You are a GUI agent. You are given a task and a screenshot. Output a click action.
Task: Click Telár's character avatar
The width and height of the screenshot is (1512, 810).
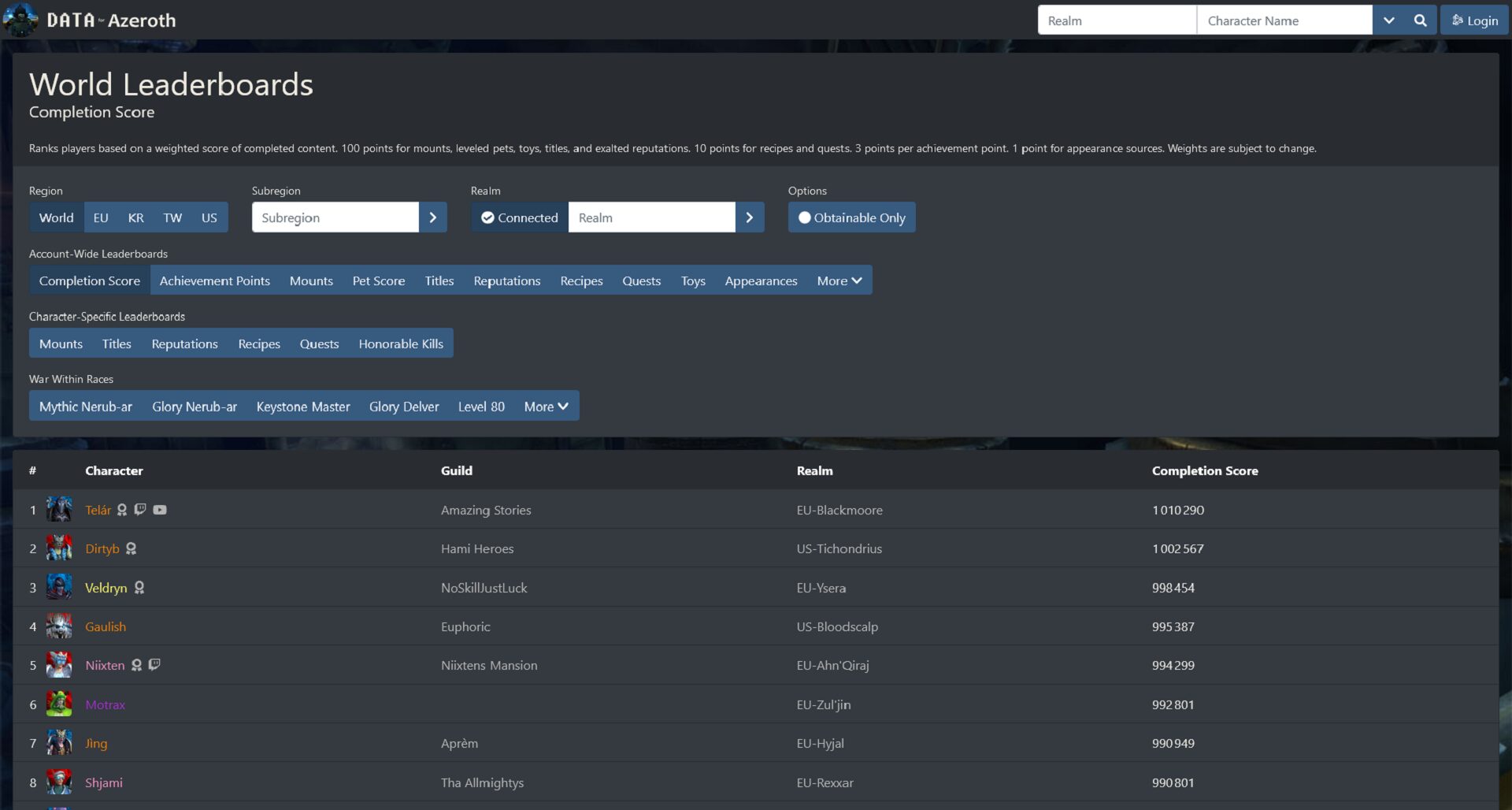59,510
